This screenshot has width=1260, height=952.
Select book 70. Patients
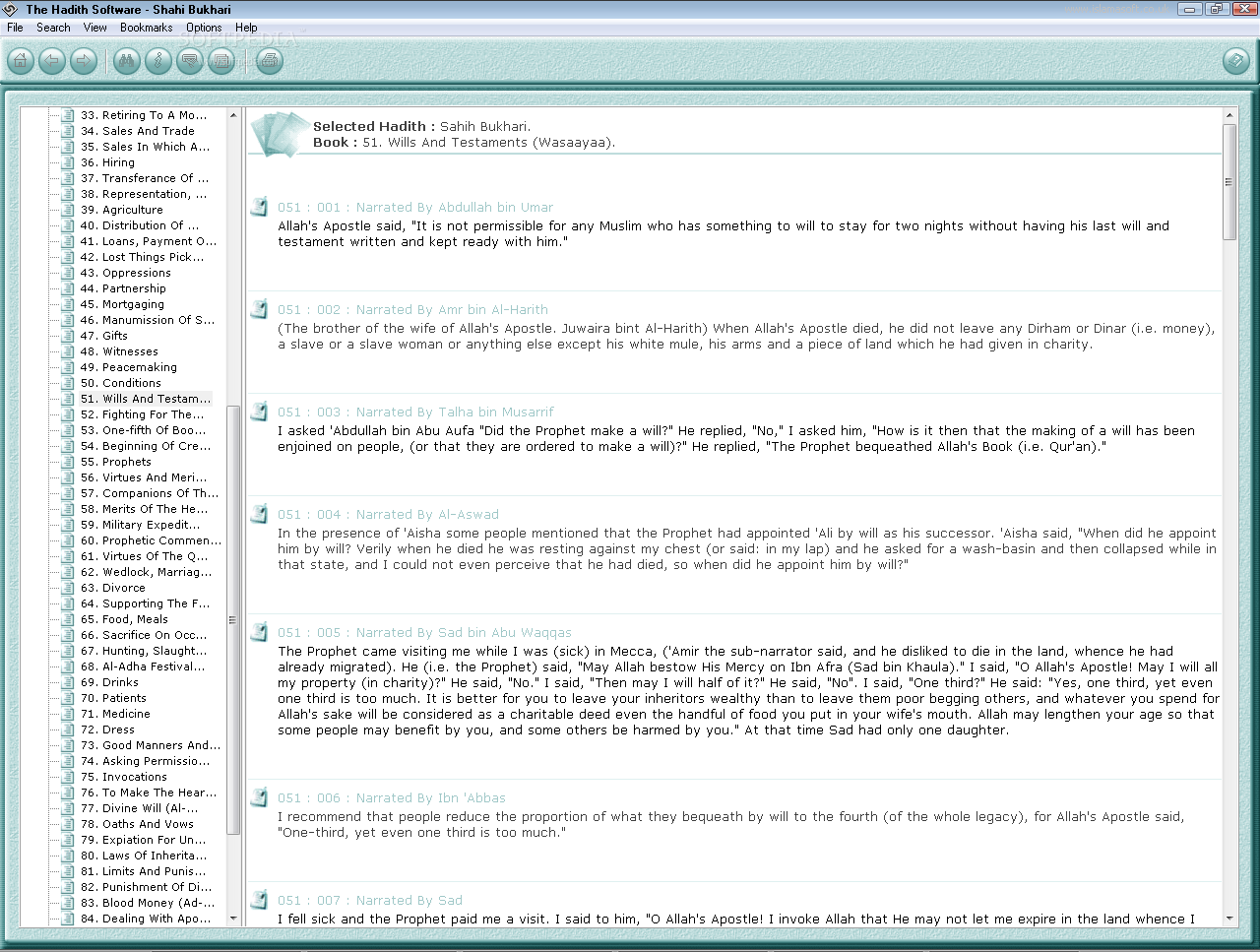pos(113,698)
